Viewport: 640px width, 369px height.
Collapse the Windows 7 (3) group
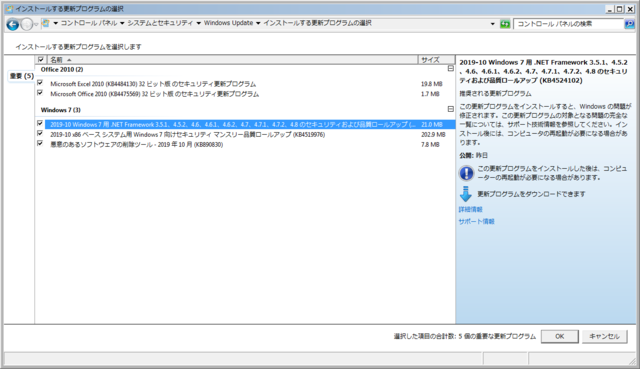[x=451, y=109]
